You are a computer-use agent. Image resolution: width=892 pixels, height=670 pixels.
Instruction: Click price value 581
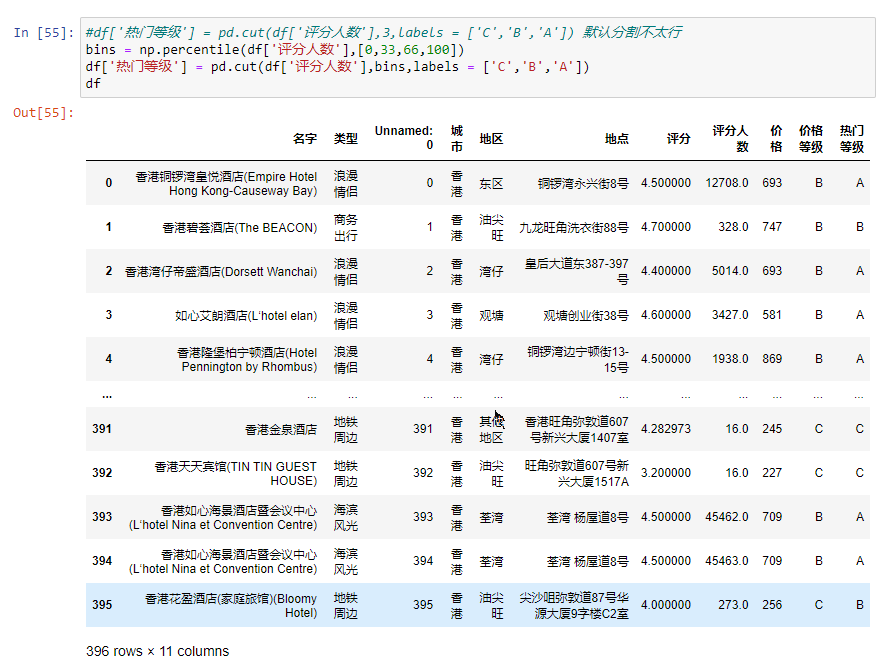(773, 315)
